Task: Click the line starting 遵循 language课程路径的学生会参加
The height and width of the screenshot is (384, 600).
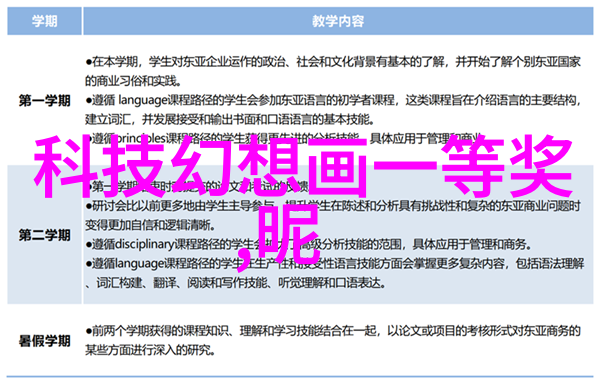Action: 333,100
